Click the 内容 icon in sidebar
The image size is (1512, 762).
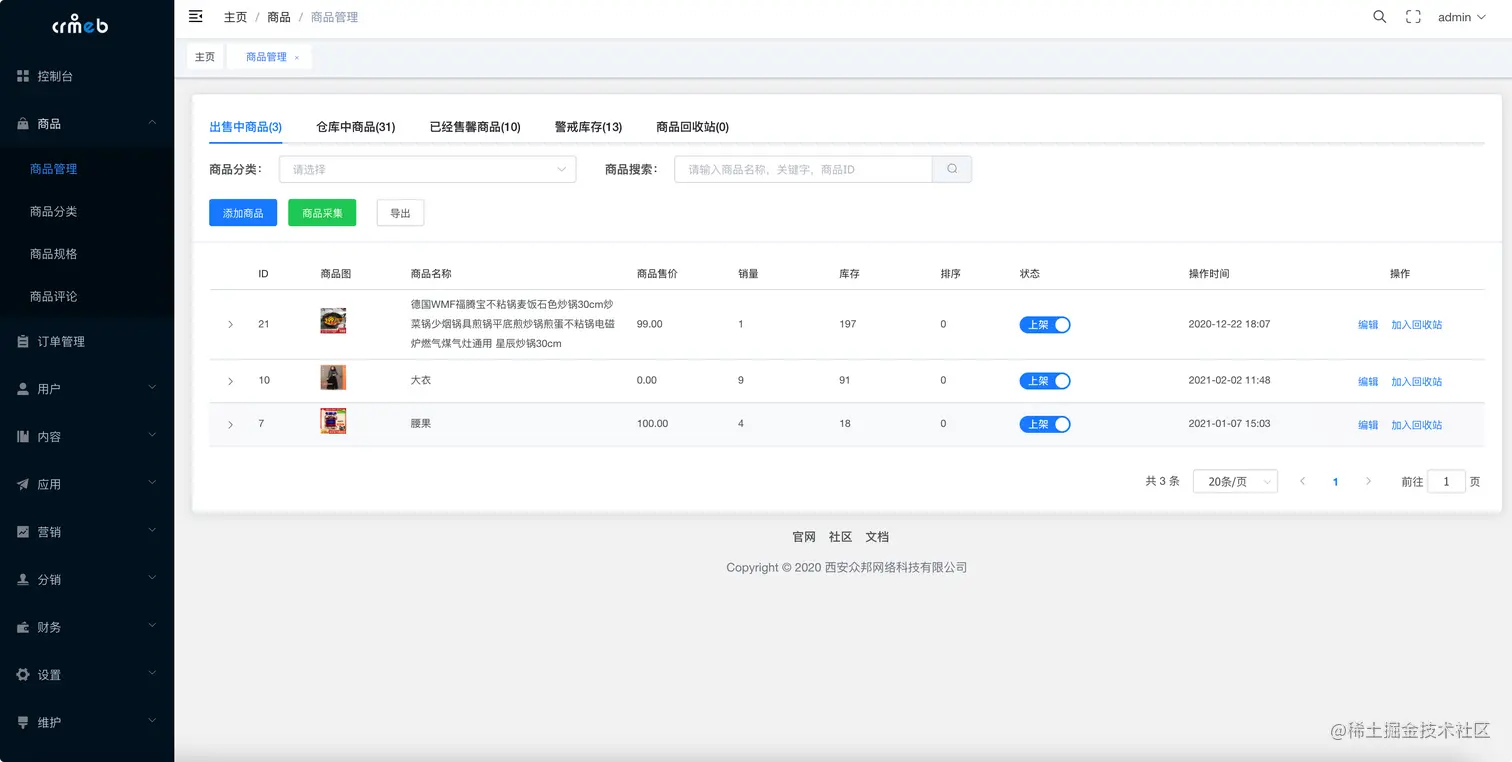[23, 437]
